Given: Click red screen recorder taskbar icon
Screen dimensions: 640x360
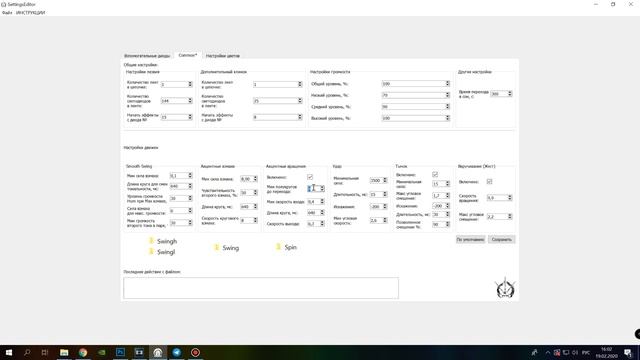Looking at the screenshot, I should 196,352.
